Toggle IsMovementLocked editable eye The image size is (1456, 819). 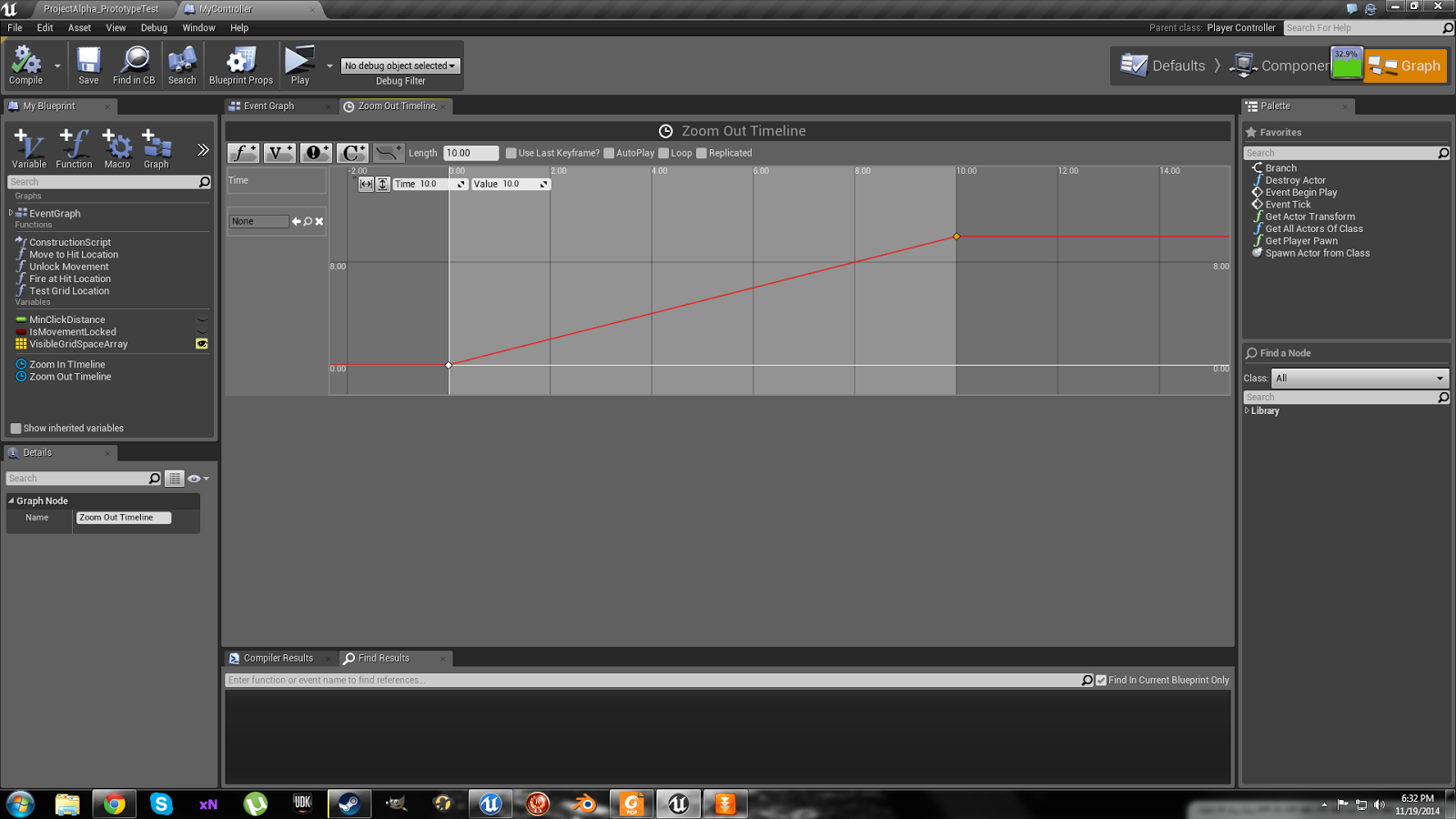(202, 332)
